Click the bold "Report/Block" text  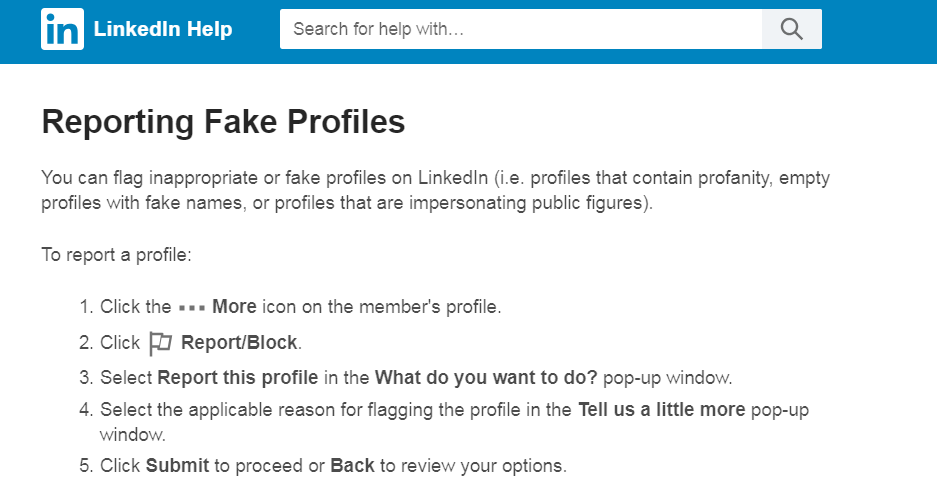239,343
